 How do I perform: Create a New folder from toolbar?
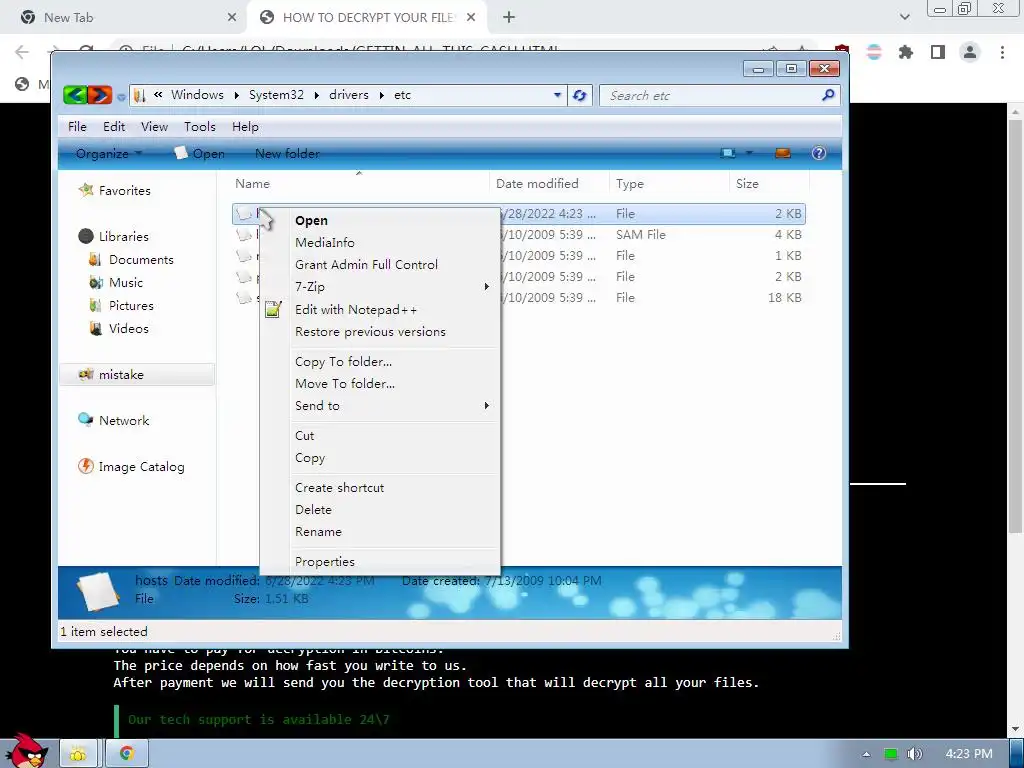click(287, 153)
